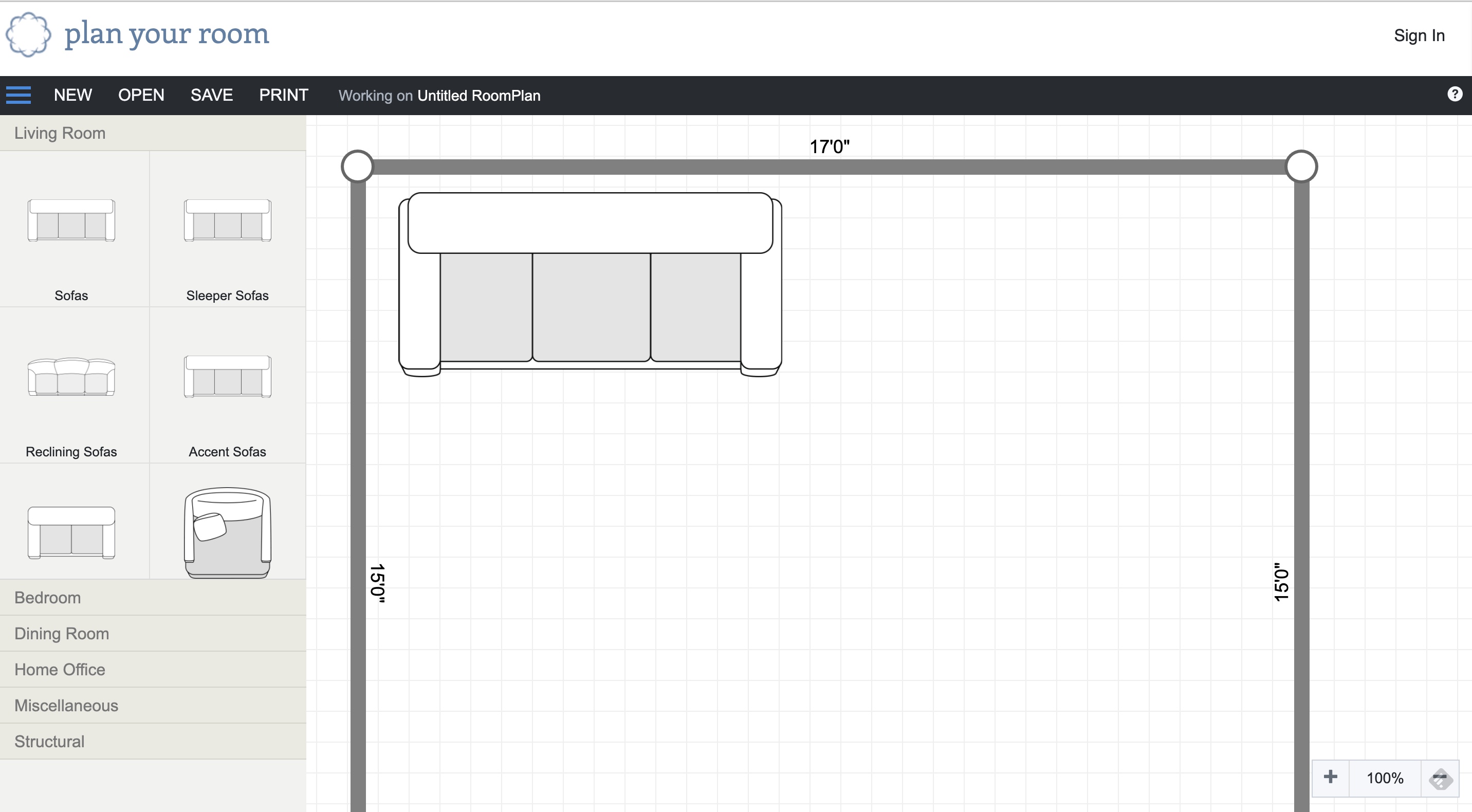Screen dimensions: 1472x812
Task: Click the top-left wall corner handle
Action: 357,167
